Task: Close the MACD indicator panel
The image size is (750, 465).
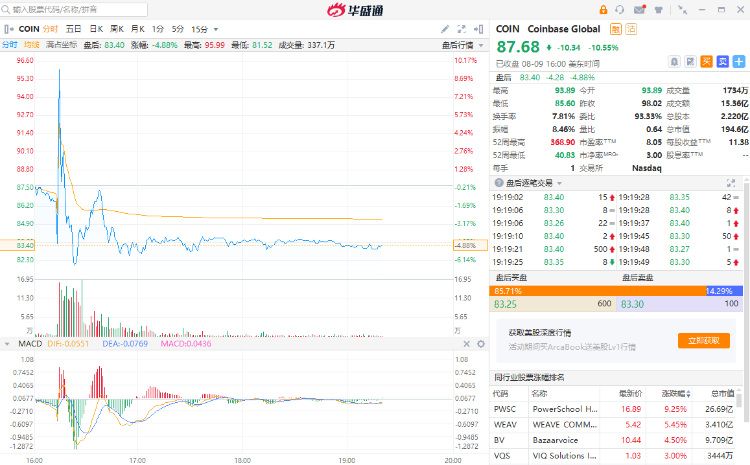Action: (467, 344)
